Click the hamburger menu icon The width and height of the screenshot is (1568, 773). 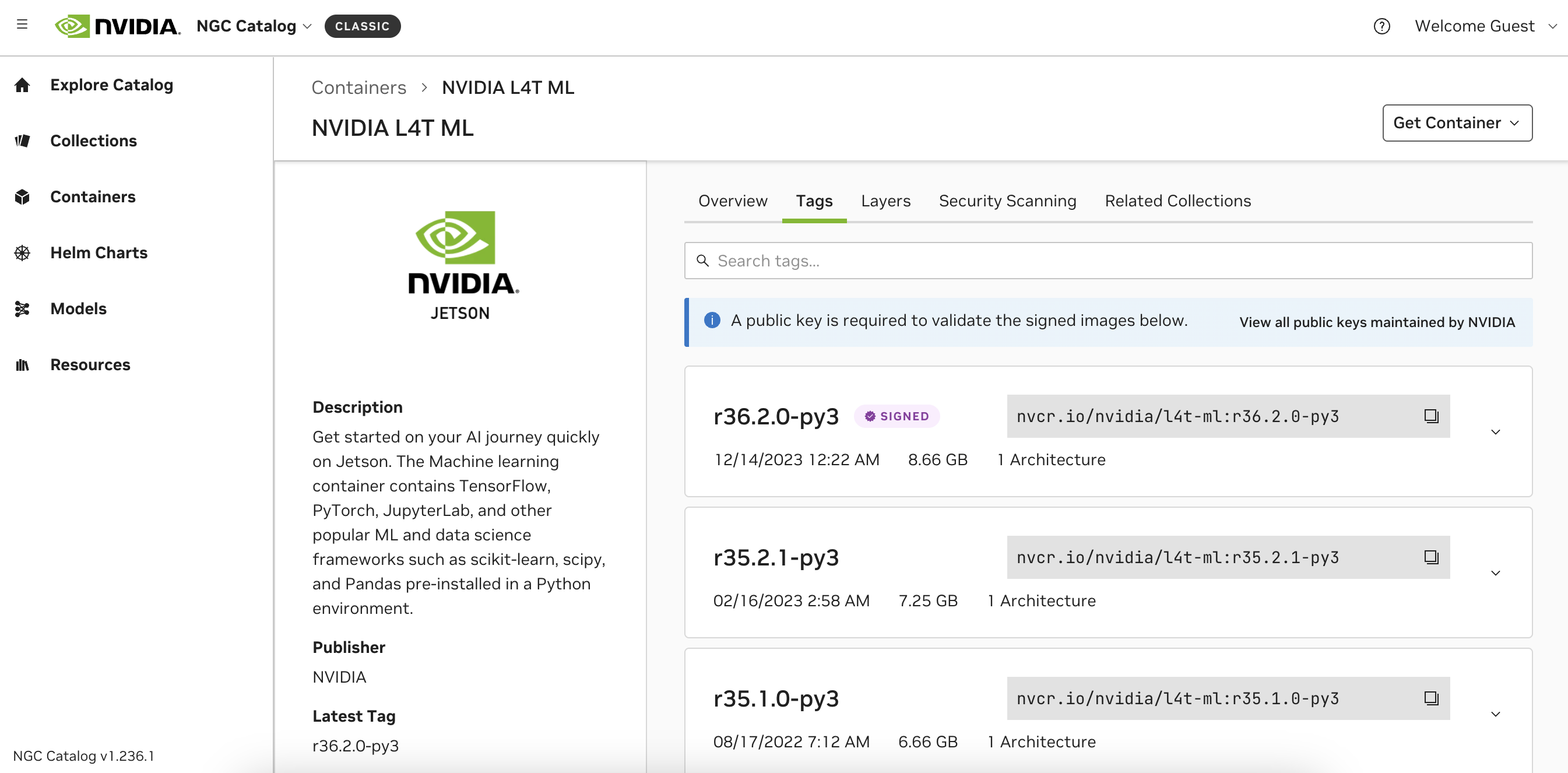click(22, 24)
